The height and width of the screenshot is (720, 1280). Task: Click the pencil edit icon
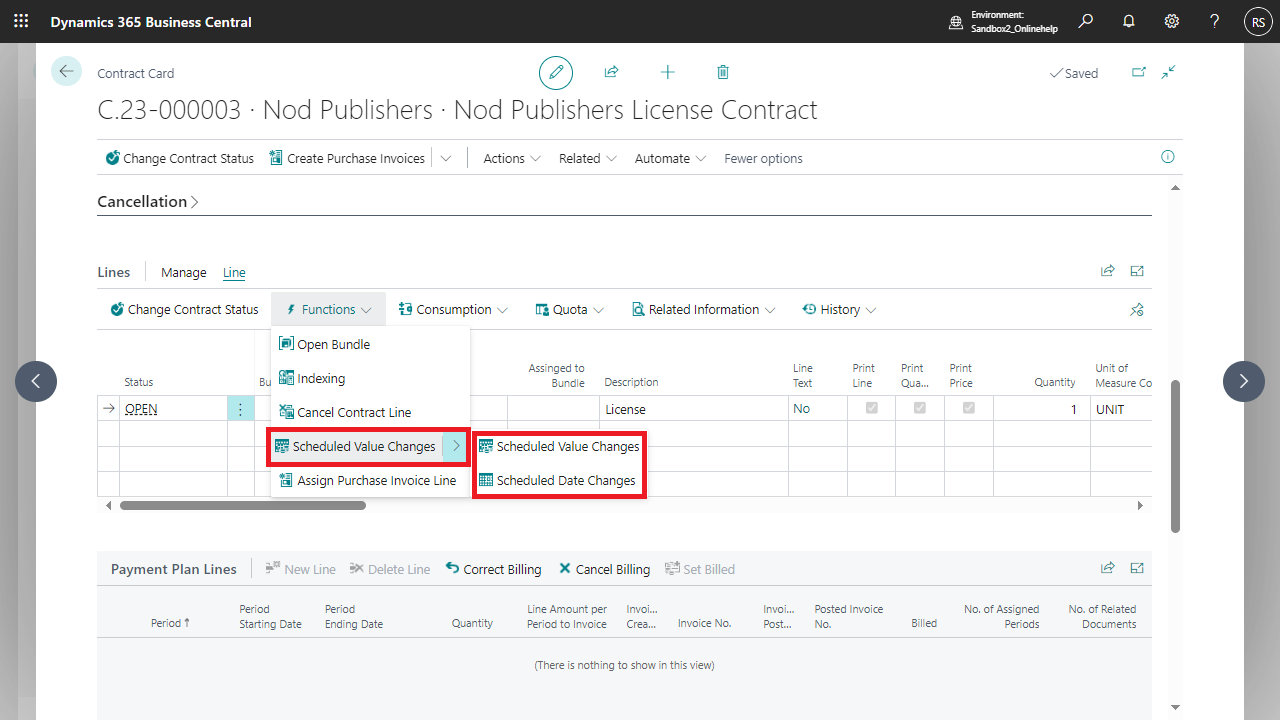click(x=556, y=73)
